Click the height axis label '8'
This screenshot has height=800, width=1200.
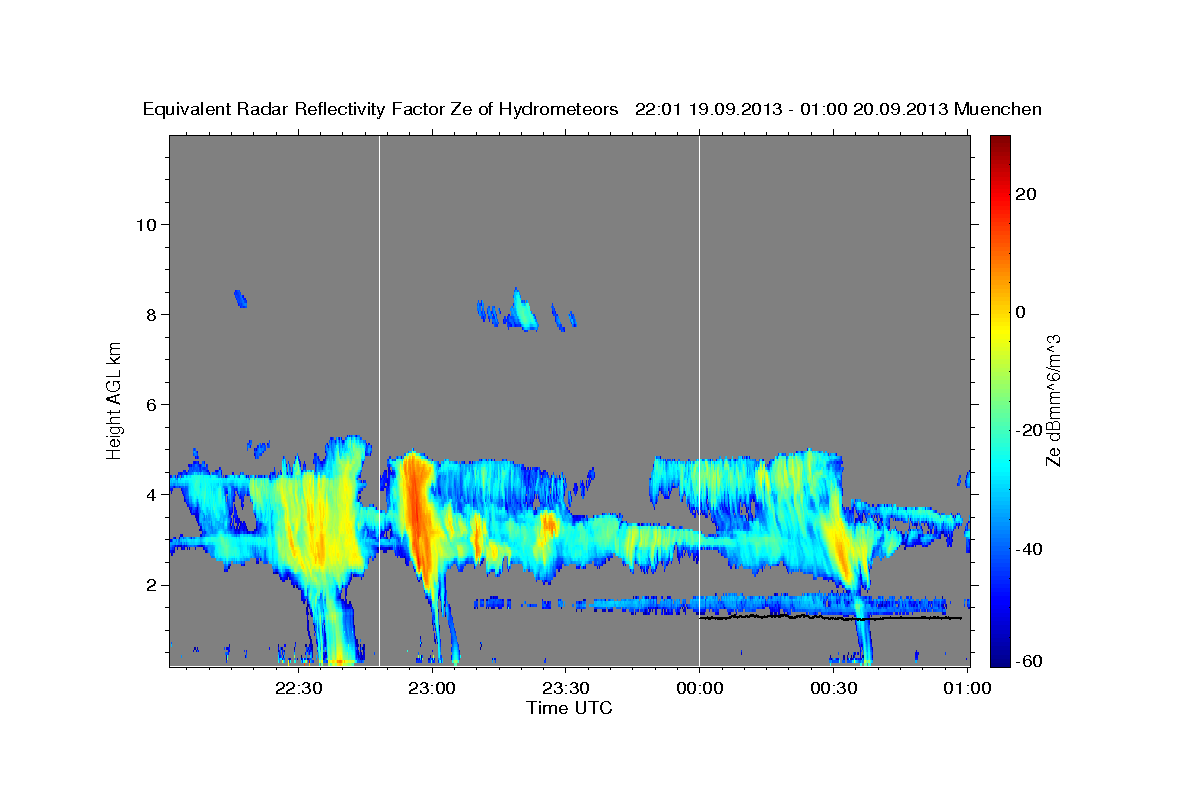pos(151,314)
